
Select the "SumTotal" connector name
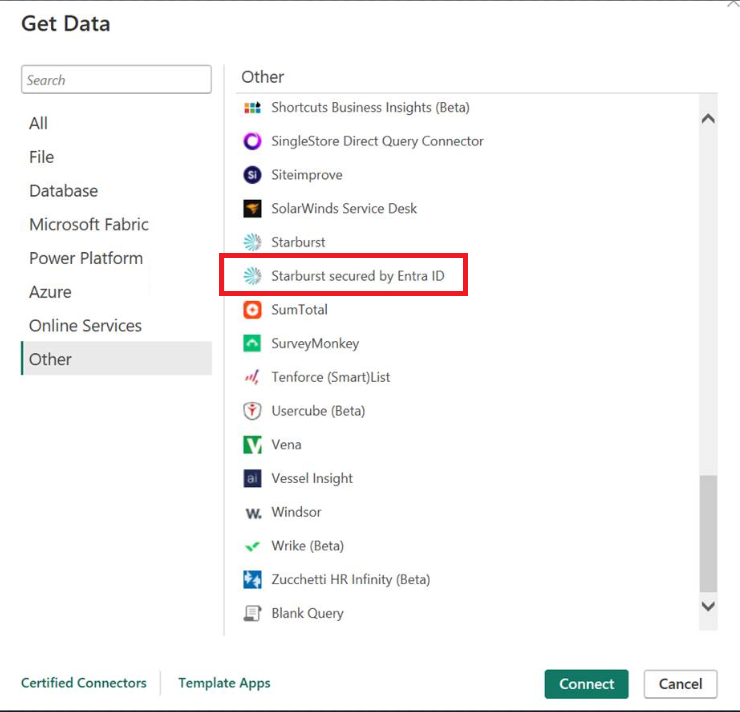(x=300, y=310)
